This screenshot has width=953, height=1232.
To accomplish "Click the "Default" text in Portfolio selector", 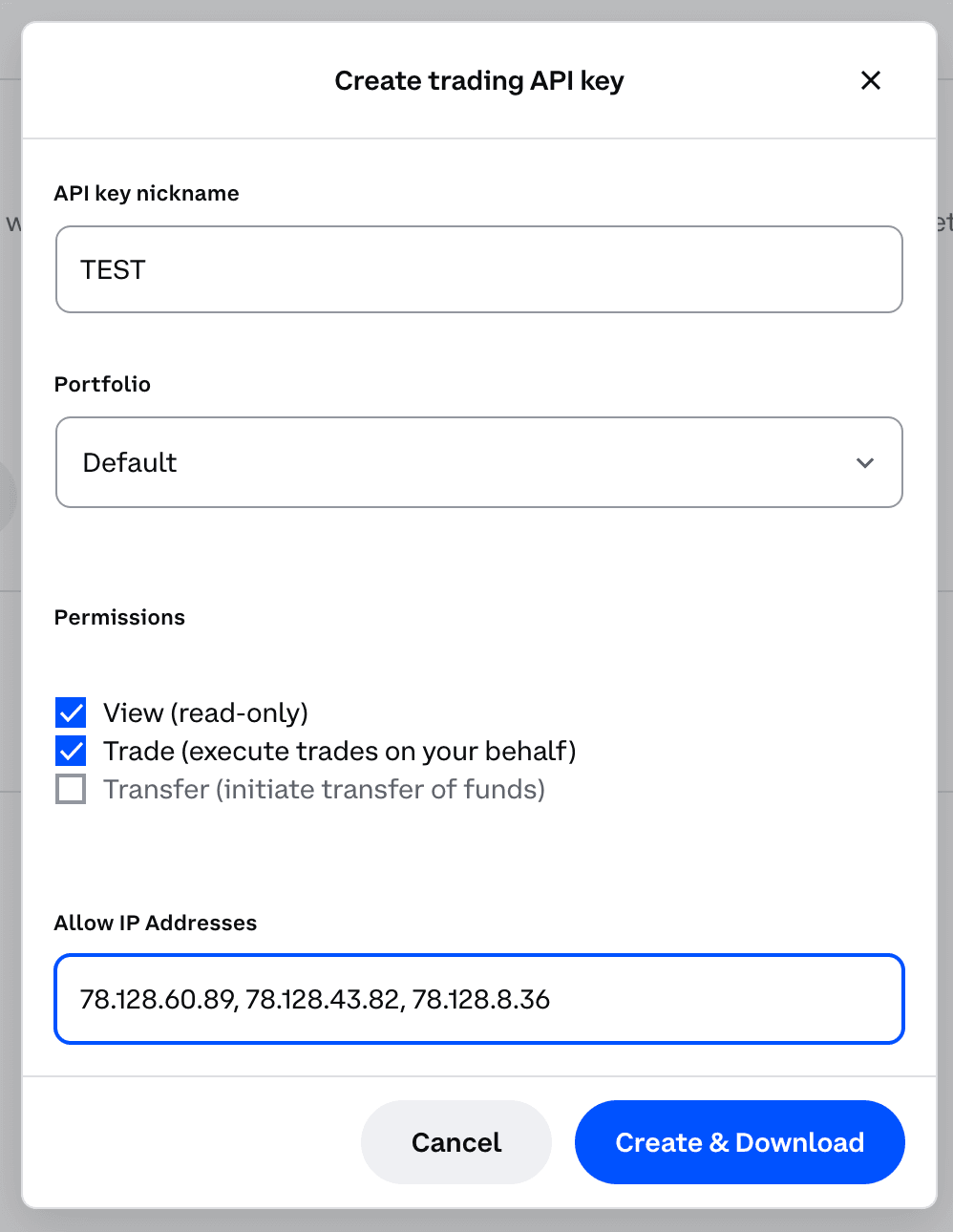I will [x=130, y=462].
